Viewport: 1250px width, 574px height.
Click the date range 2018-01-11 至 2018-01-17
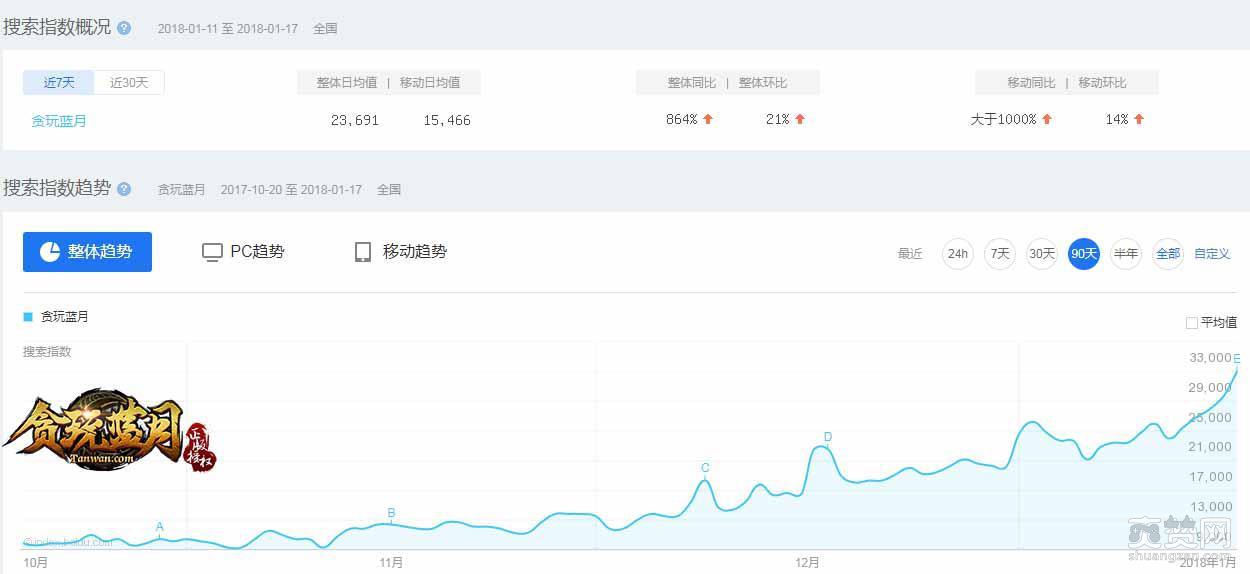coord(228,29)
